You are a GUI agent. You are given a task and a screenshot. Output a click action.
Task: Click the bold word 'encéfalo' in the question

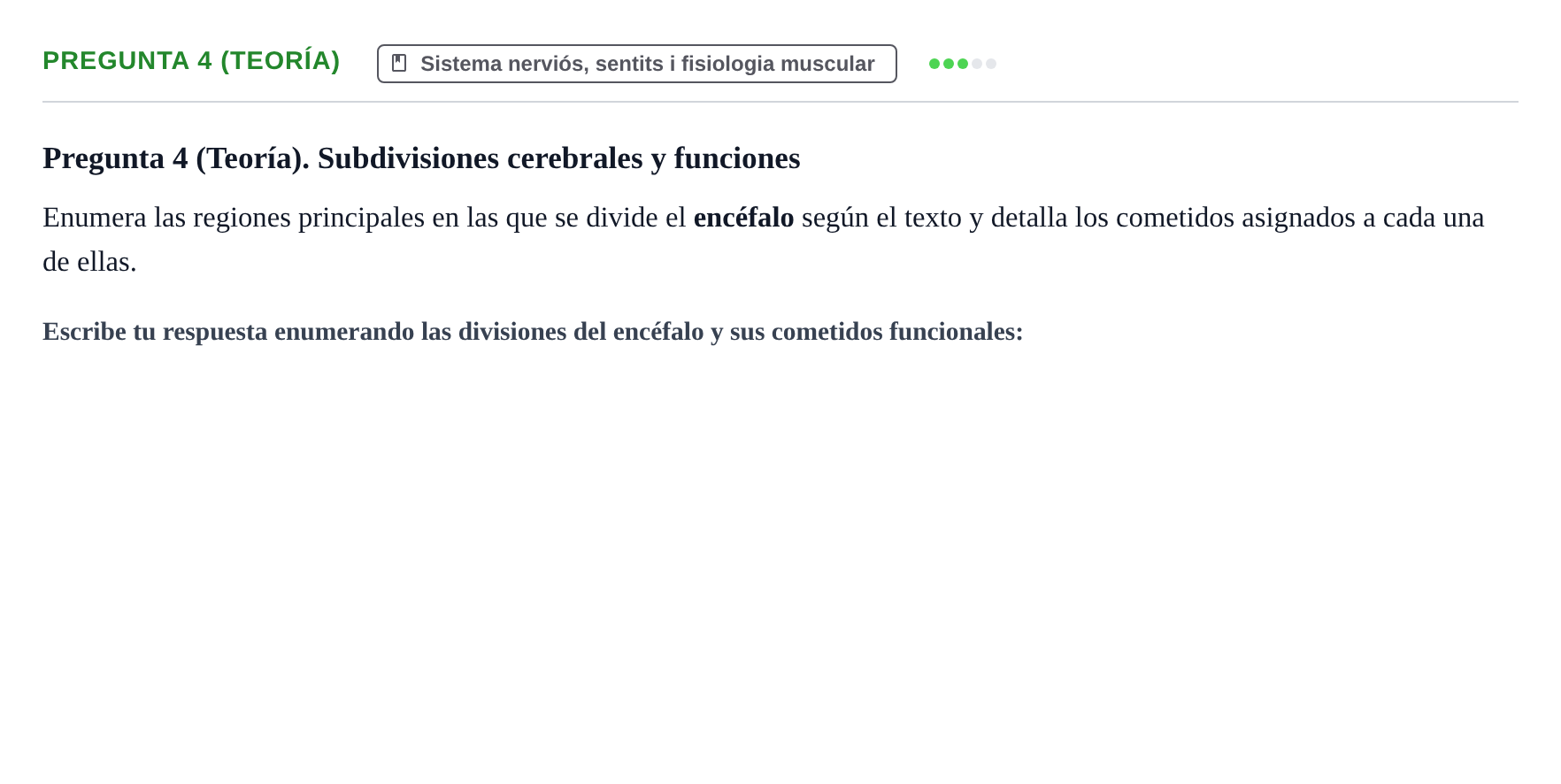743,218
